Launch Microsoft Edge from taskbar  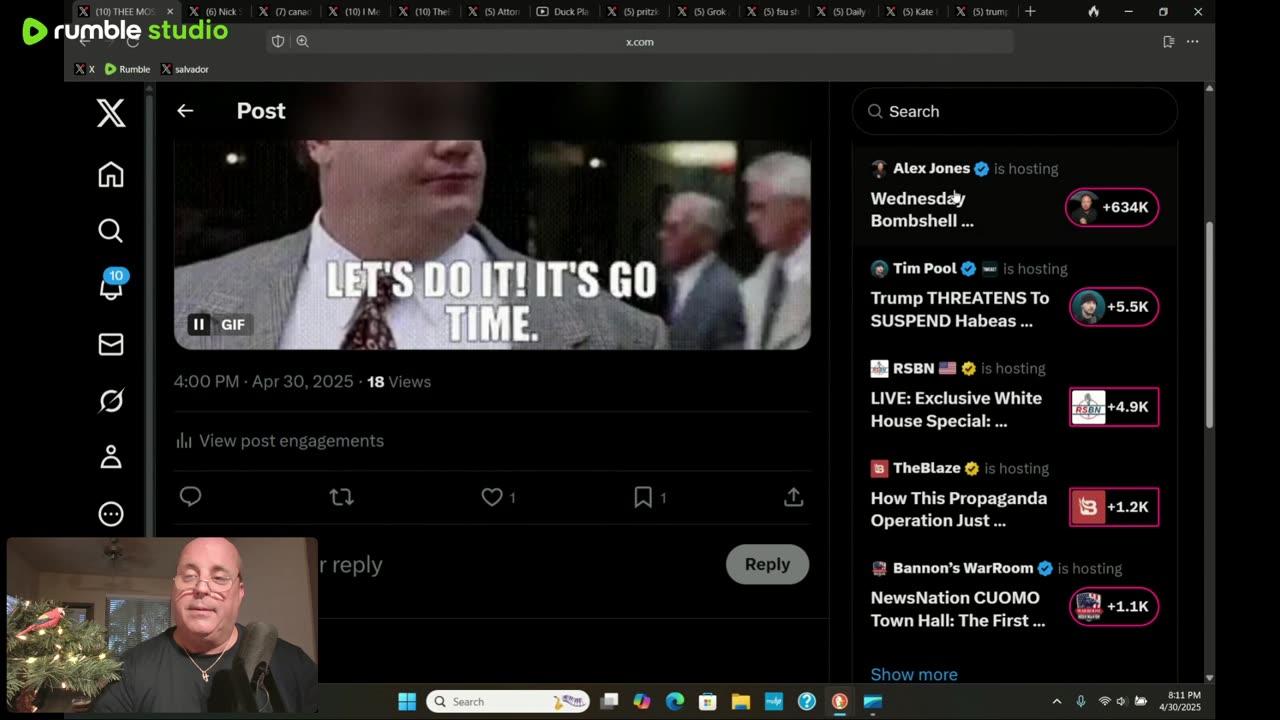point(675,701)
